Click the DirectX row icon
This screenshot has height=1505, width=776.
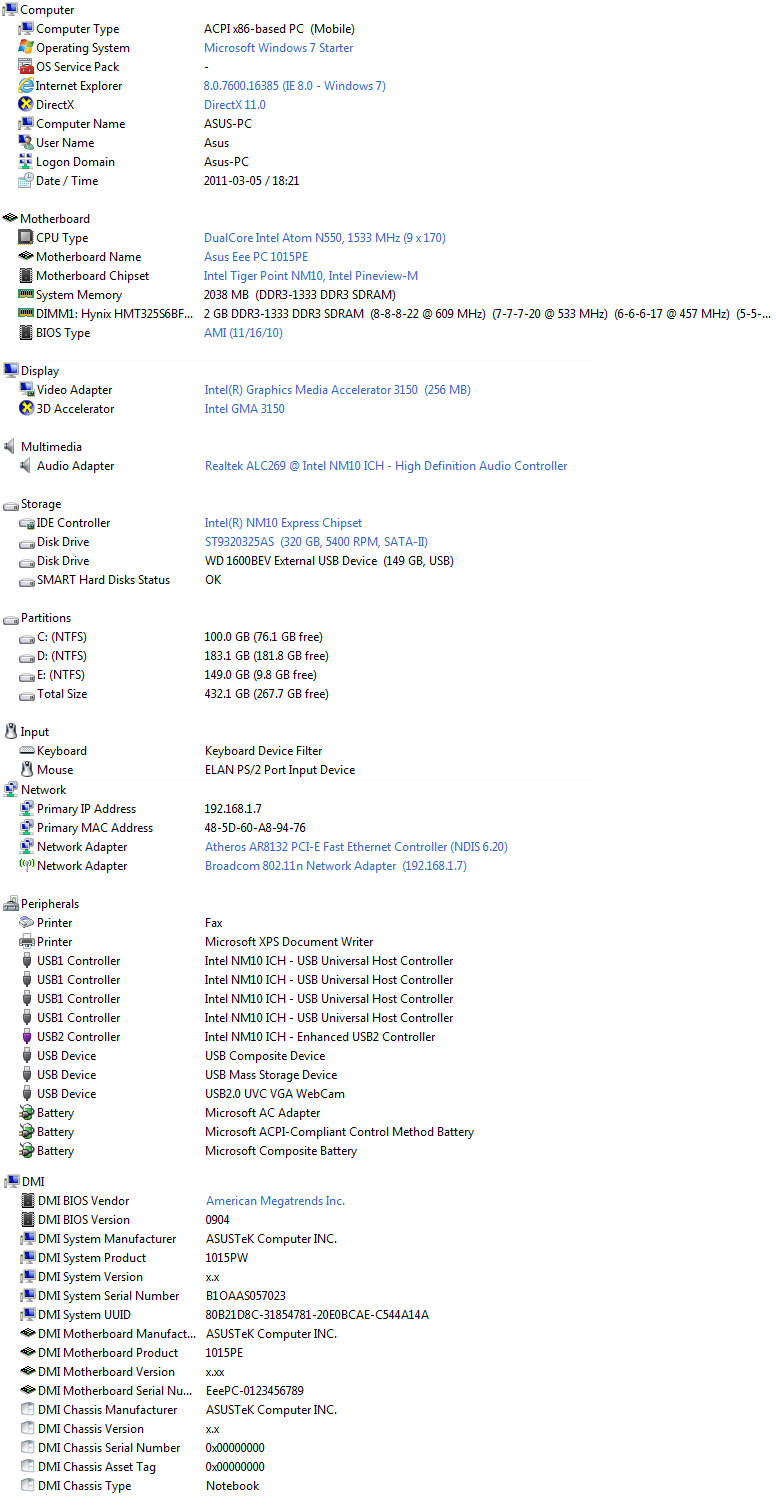click(x=26, y=104)
